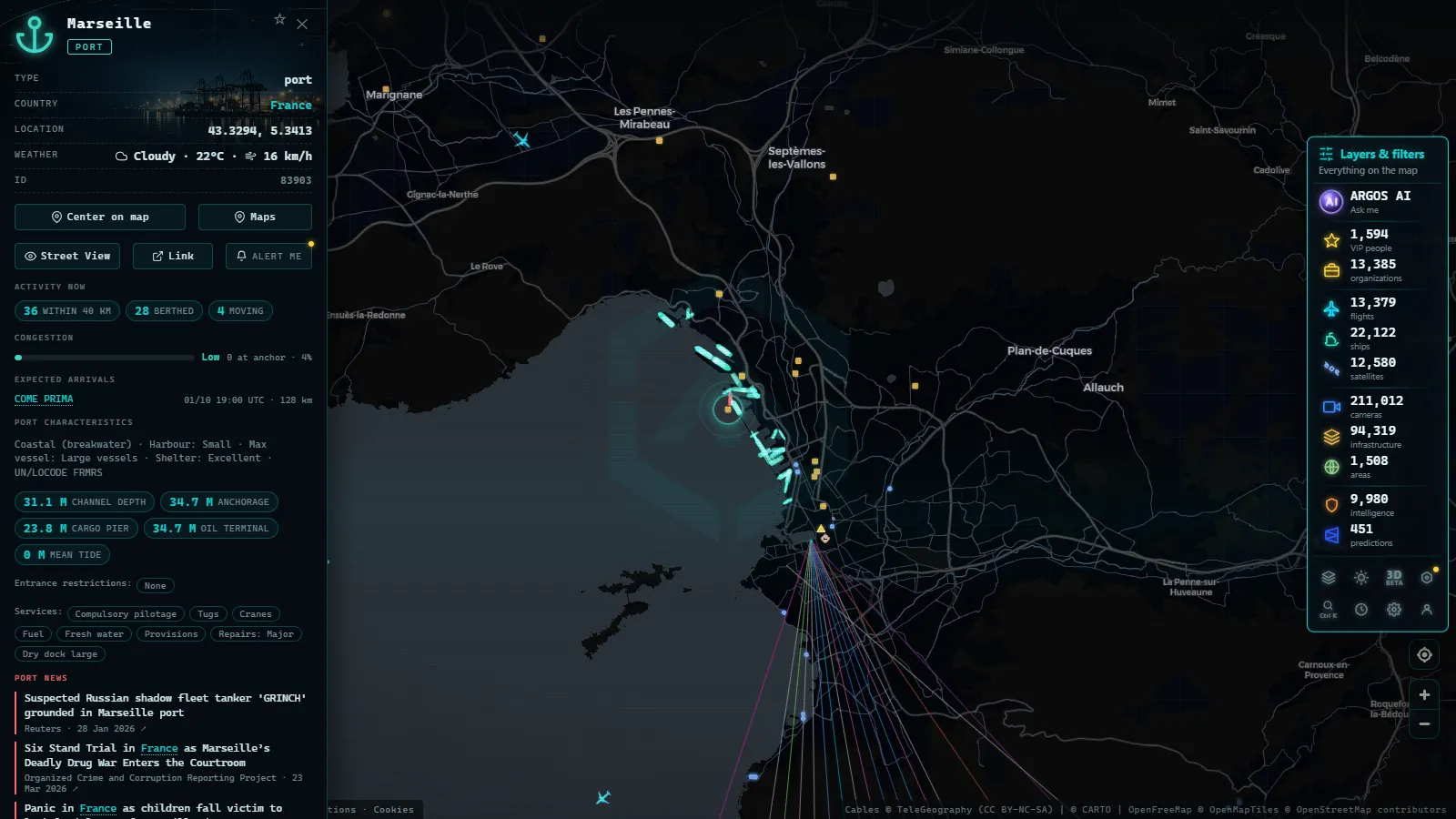
Task: Open the Russian shadow fleet tanker news
Action: click(165, 705)
